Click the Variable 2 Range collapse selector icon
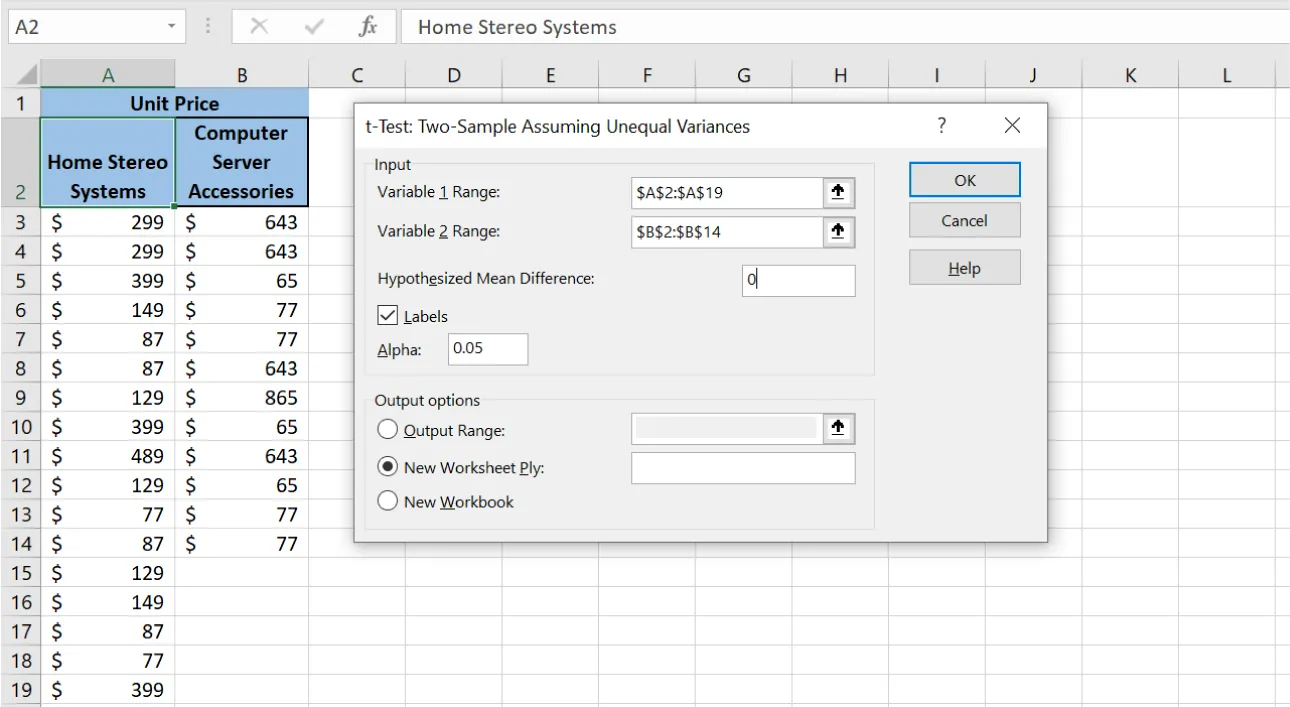 point(839,231)
